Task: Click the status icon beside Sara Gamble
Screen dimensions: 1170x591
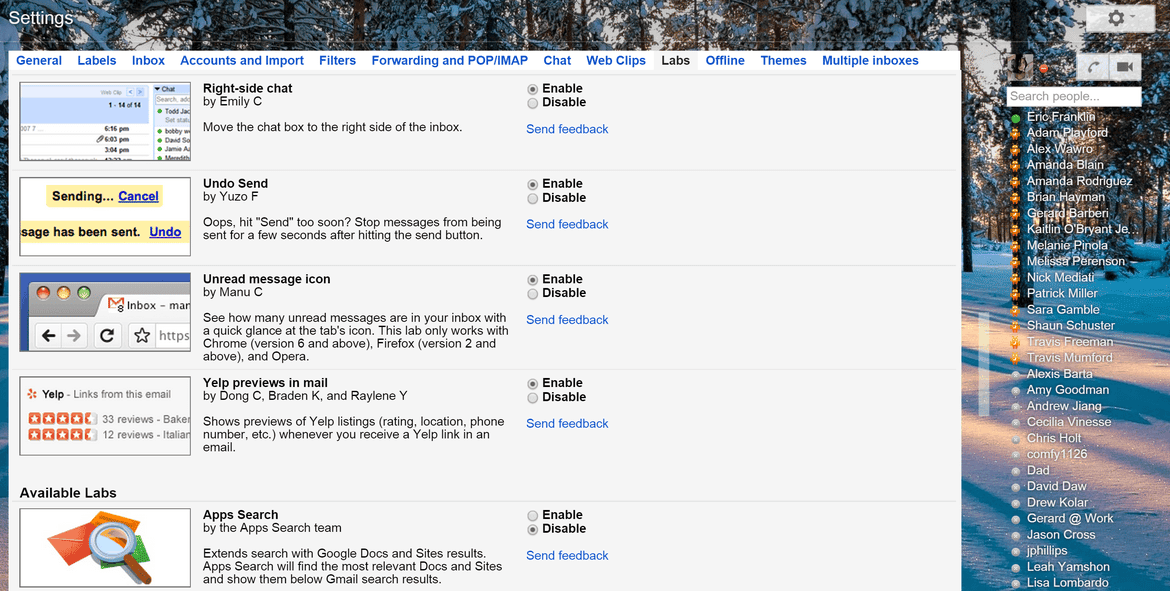Action: 1013,309
